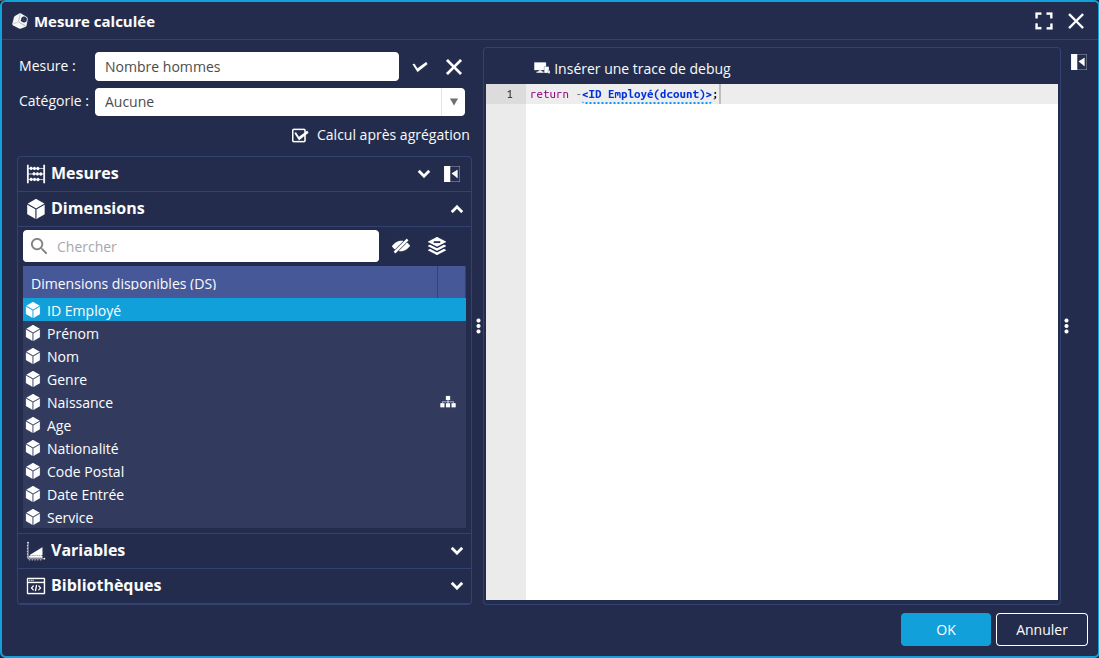1099x658 pixels.
Task: Open the Catégorie dropdown
Action: click(x=453, y=102)
